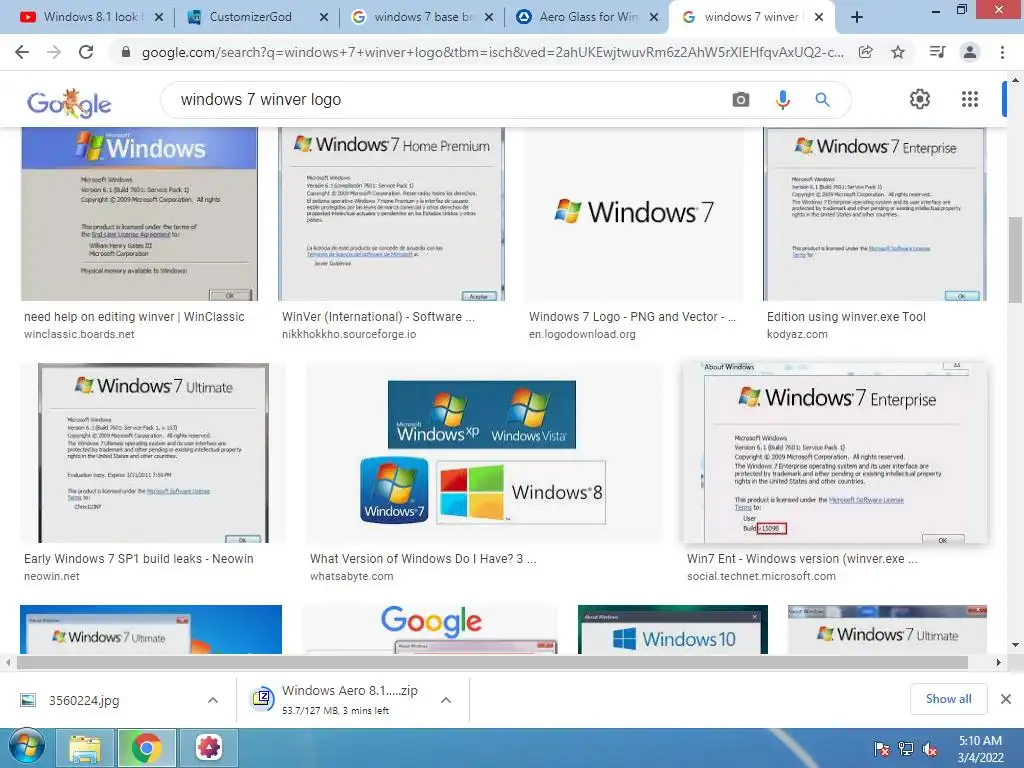
Task: Search by image with the camera icon
Action: click(741, 100)
